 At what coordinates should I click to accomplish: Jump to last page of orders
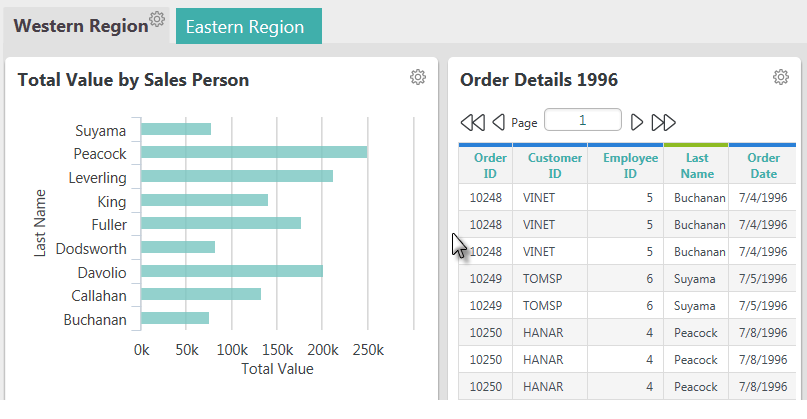pos(663,123)
